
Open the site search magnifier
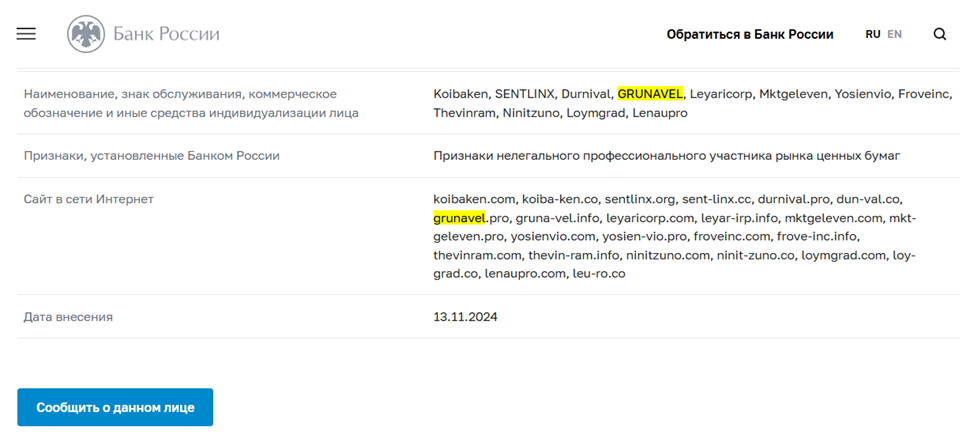tap(939, 34)
